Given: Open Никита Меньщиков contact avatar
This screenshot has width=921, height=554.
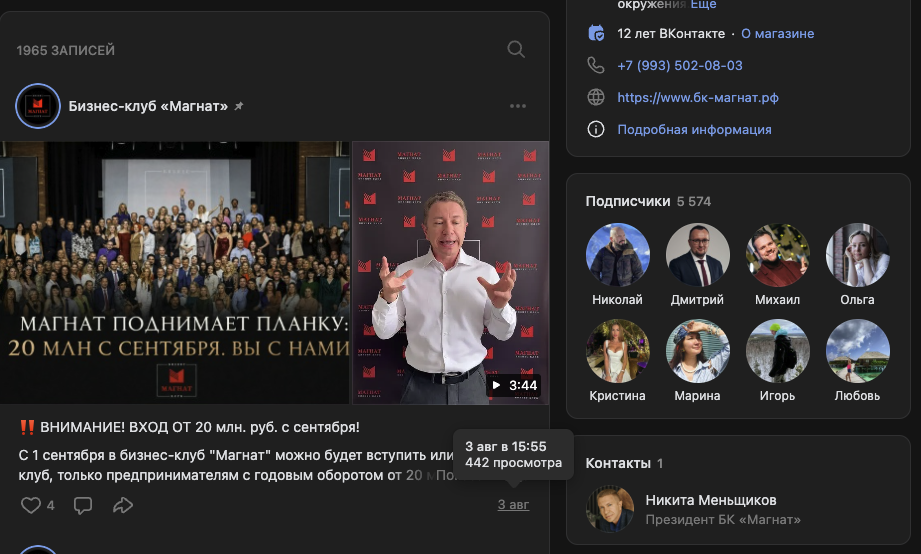Looking at the screenshot, I should click(610, 509).
